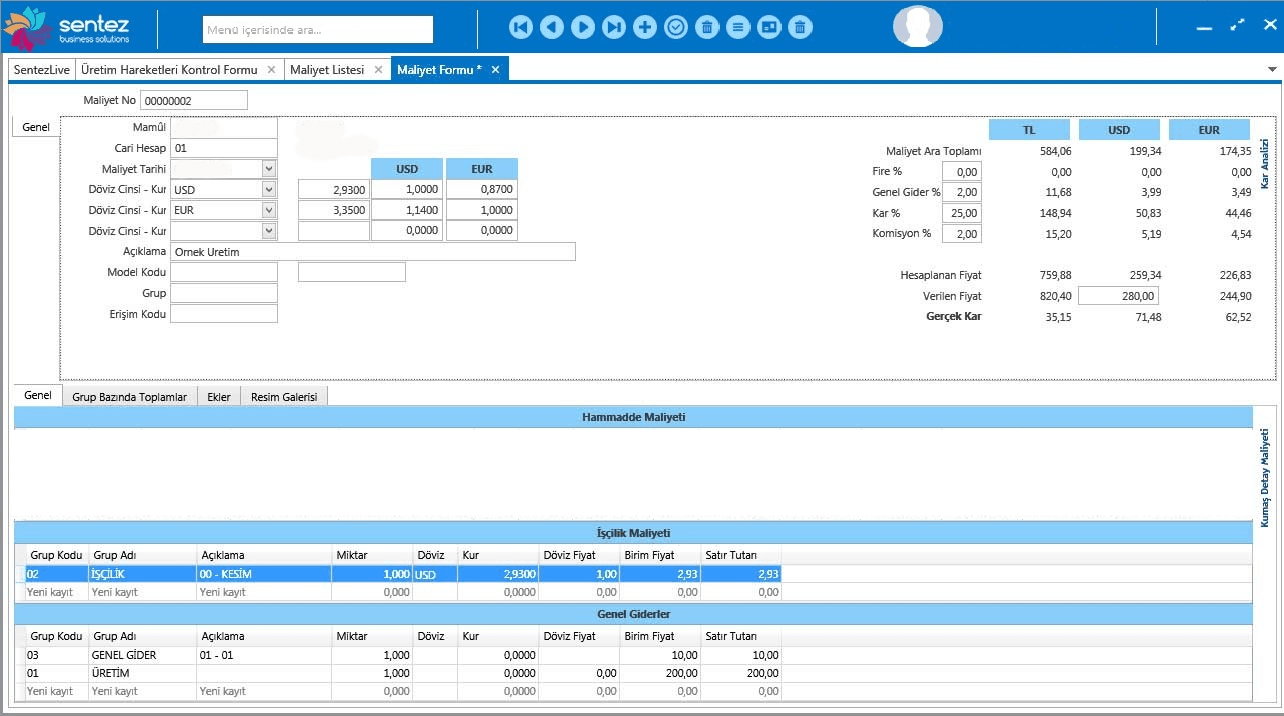The width and height of the screenshot is (1284, 716).
Task: Click first trash delete icon in toolbar
Action: 707,27
